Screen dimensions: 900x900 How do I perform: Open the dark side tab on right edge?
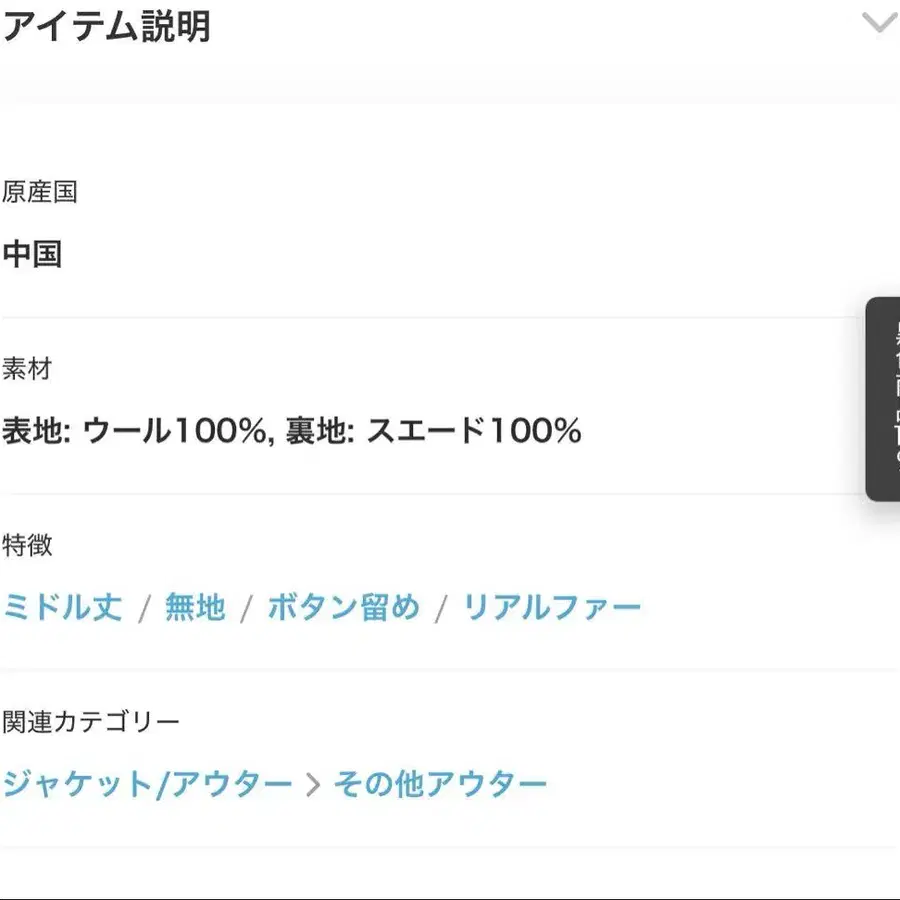point(884,398)
